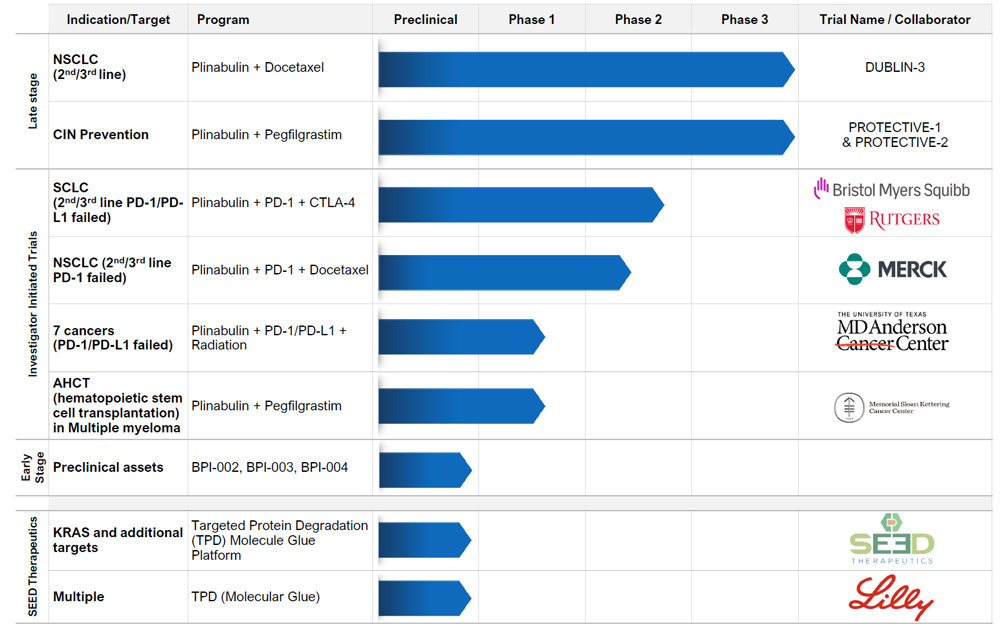Select the 7 cancers indication cell
The image size is (1000, 631).
pyautogui.click(x=113, y=338)
